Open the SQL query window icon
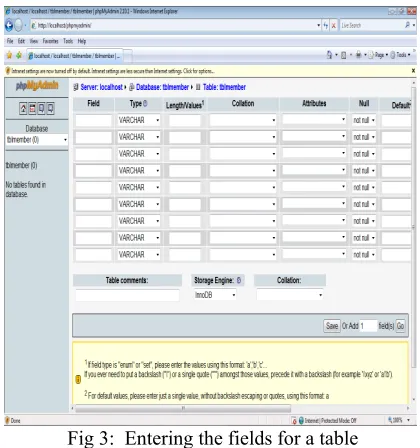Viewport: 420px width, 448px height. click(x=32, y=108)
